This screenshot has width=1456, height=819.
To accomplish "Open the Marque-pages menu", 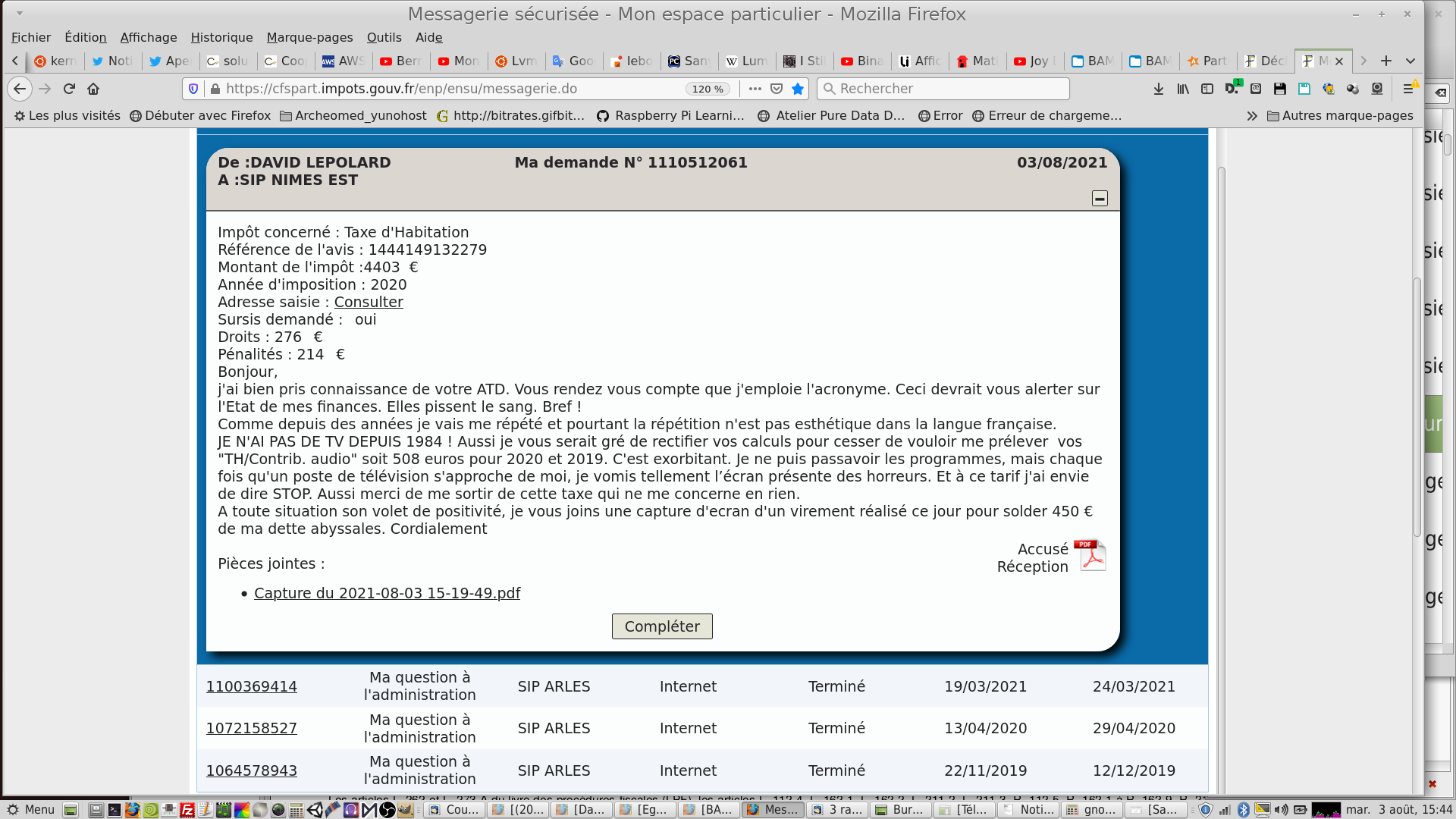I will 309,37.
